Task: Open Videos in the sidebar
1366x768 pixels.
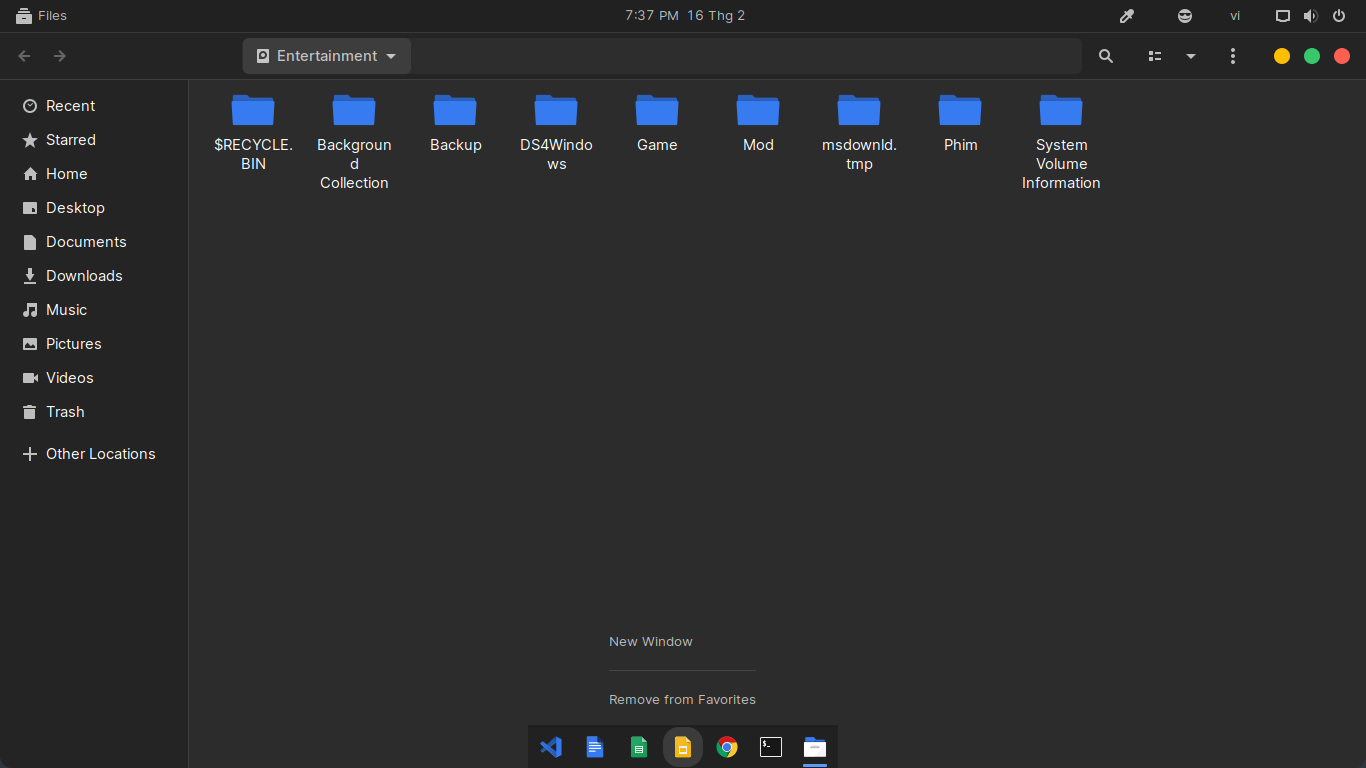Action: point(94,378)
